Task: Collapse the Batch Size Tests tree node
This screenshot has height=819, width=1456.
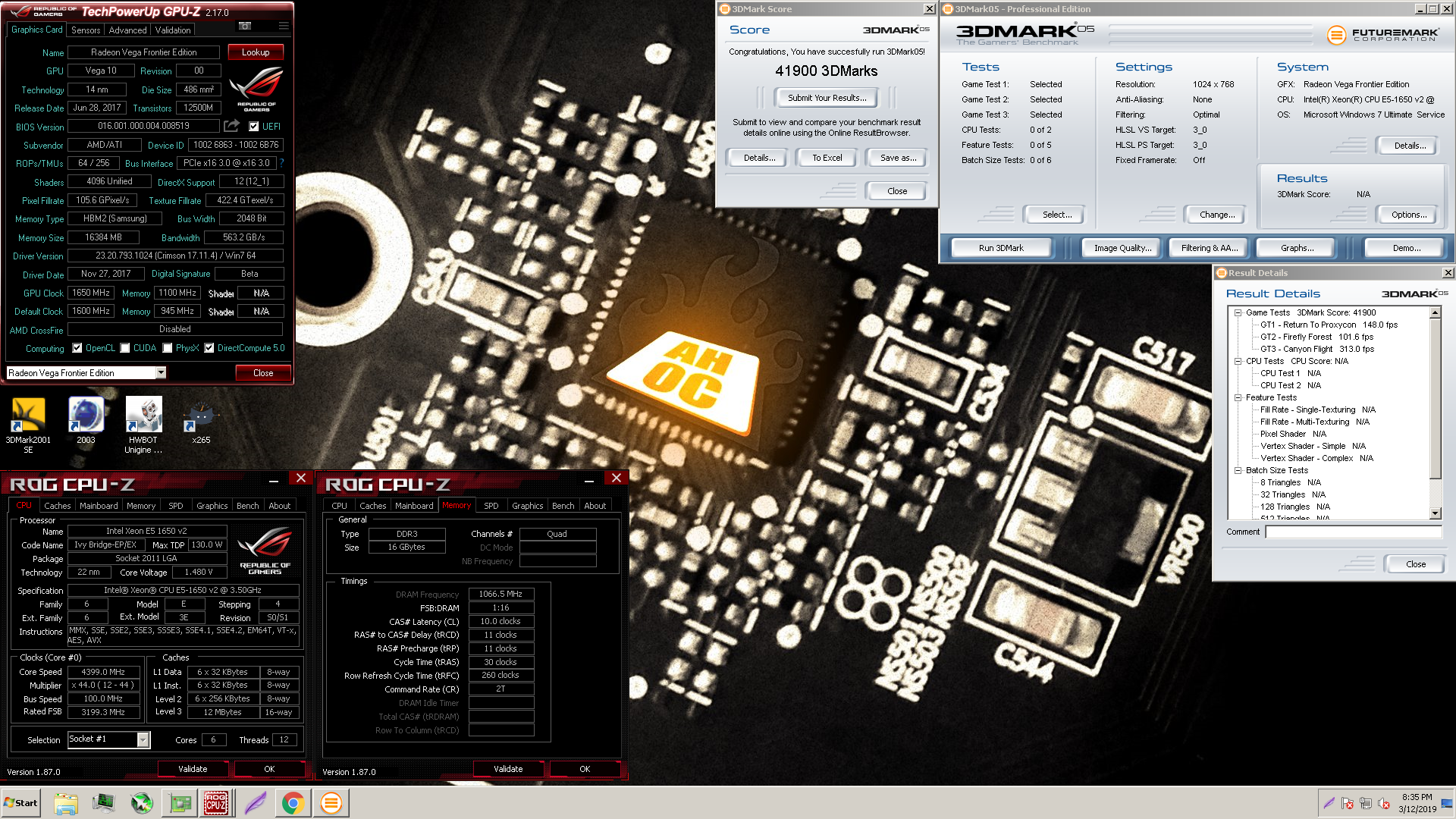Action: [1238, 470]
